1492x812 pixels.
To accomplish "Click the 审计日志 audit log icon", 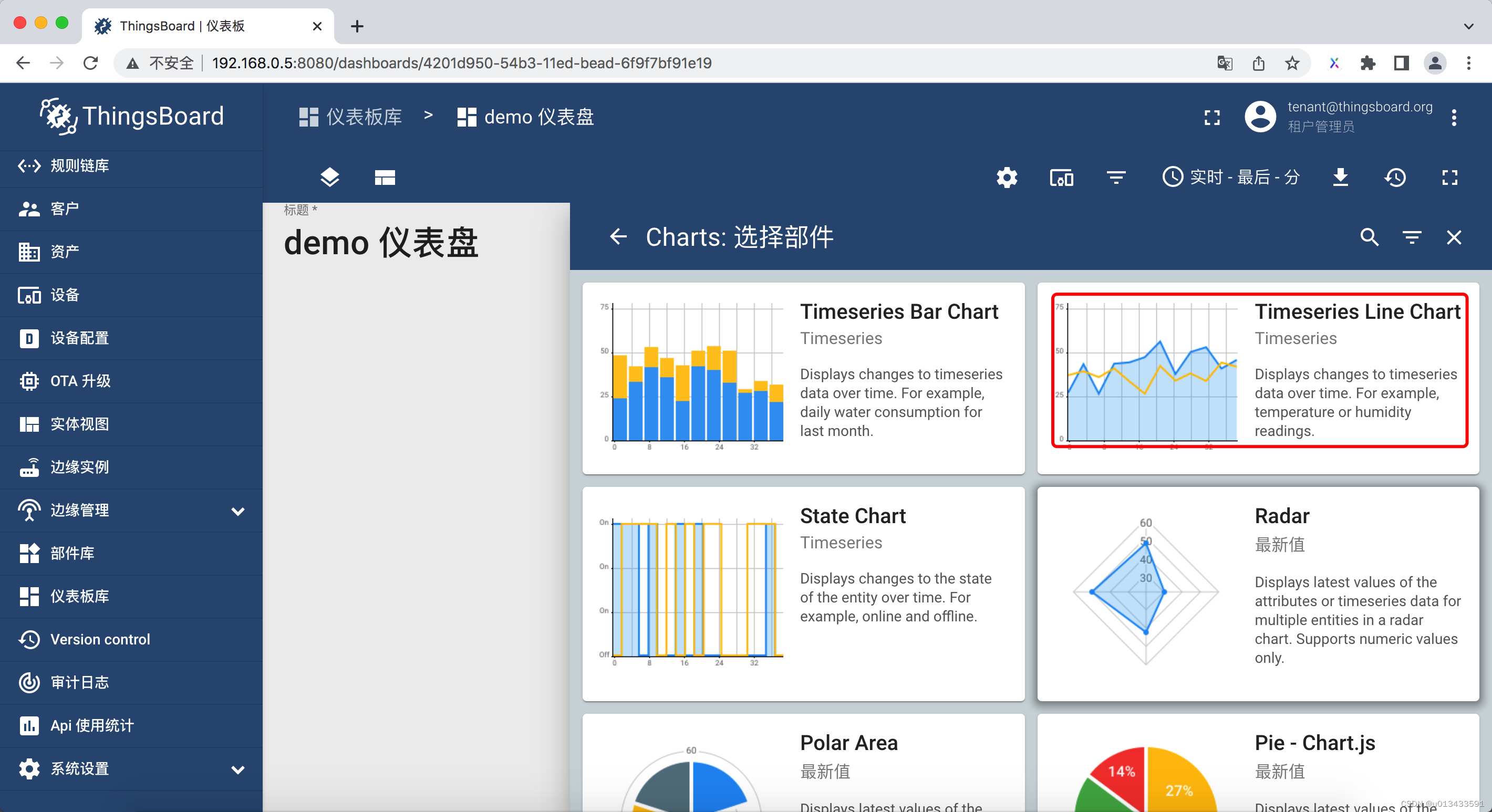I will pos(28,682).
